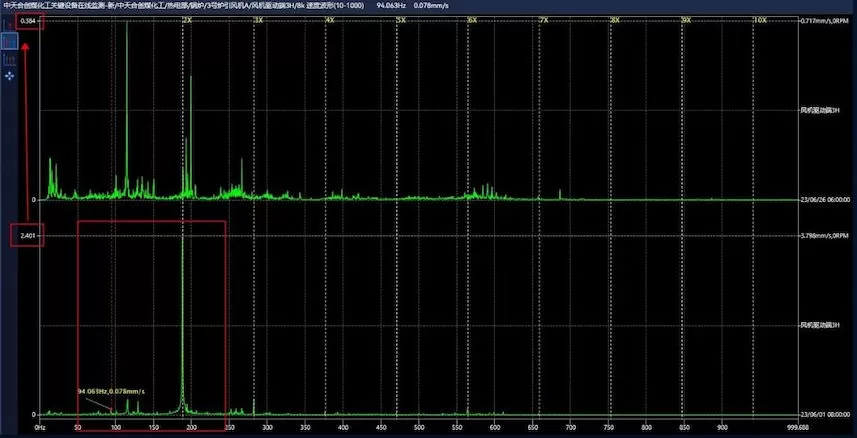This screenshot has height=438, width=857.
Task: Click the 3.798mm/s,0RPM readout of lower chart
Action: click(x=825, y=236)
